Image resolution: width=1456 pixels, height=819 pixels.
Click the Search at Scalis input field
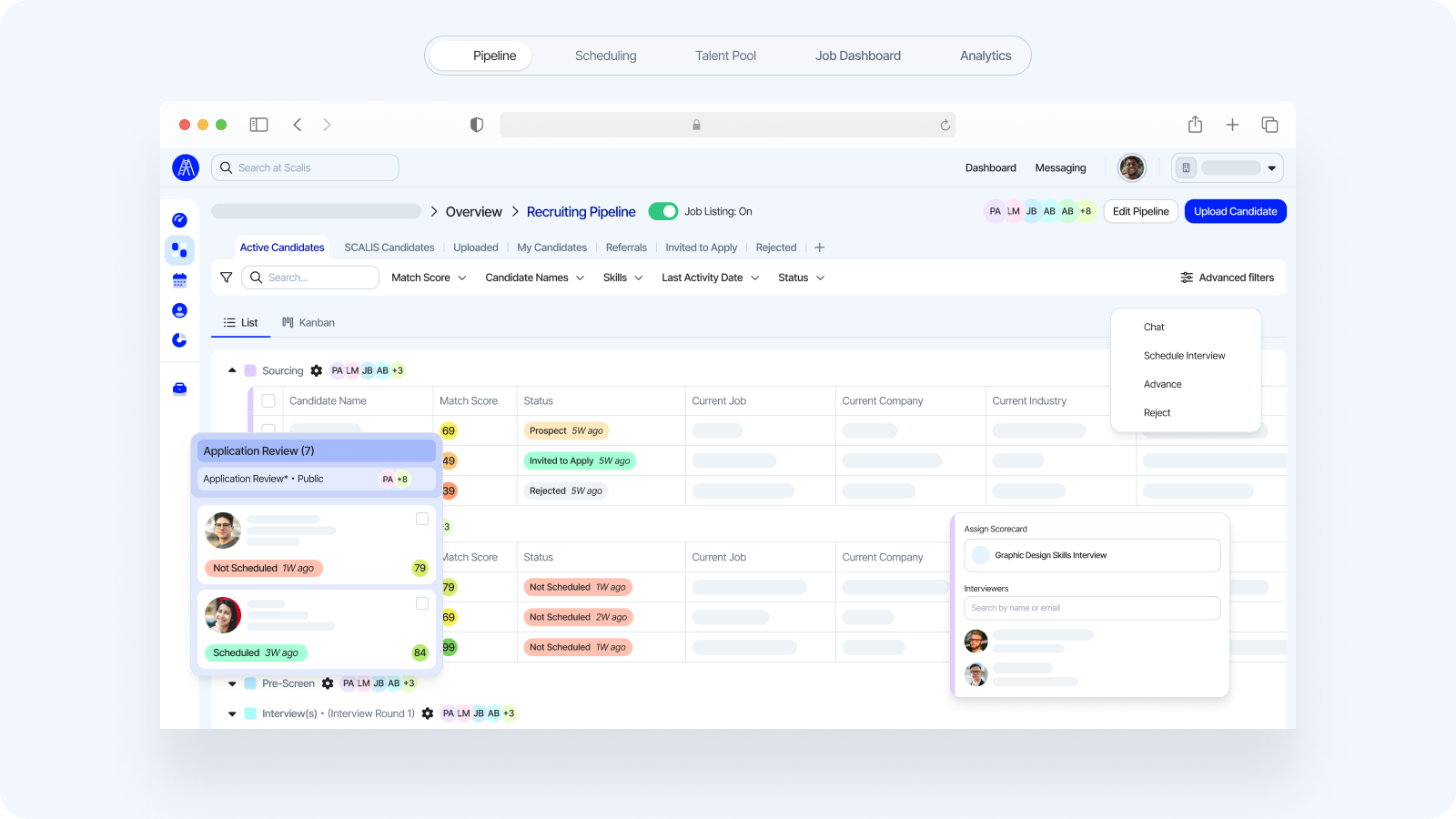point(305,167)
